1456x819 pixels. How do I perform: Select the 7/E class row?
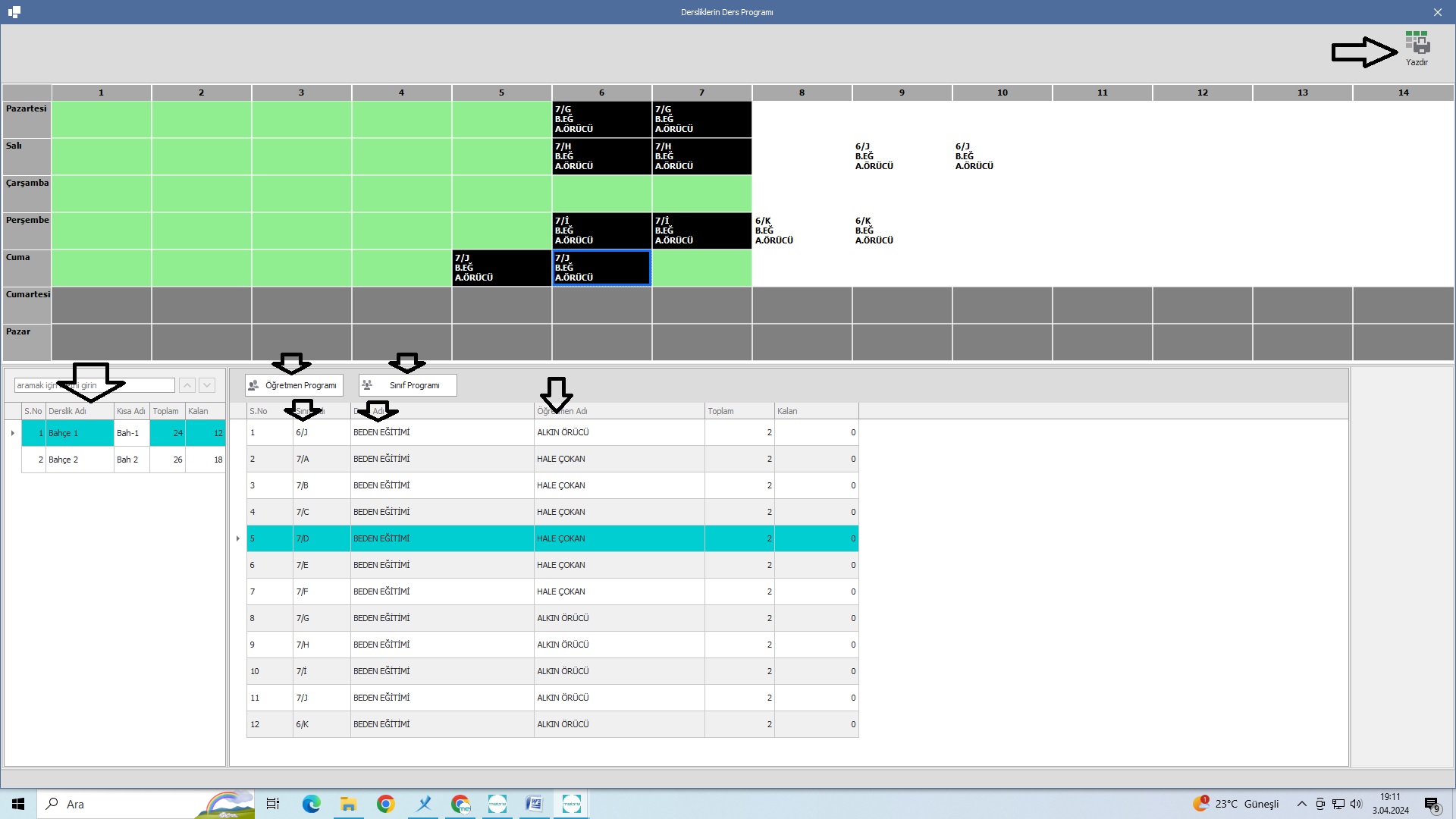(x=553, y=565)
